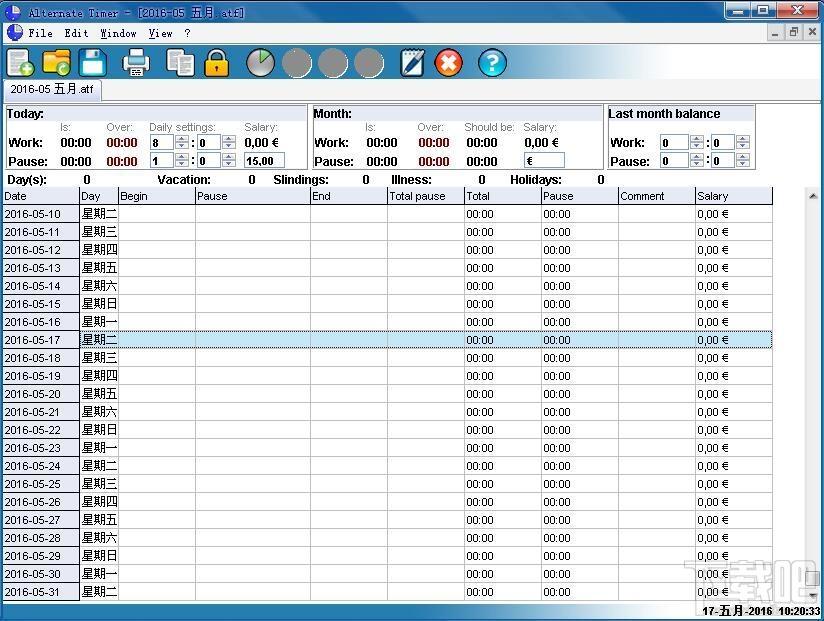Adjust daily work hours spinner arrows
The width and height of the screenshot is (824, 621).
[x=182, y=142]
